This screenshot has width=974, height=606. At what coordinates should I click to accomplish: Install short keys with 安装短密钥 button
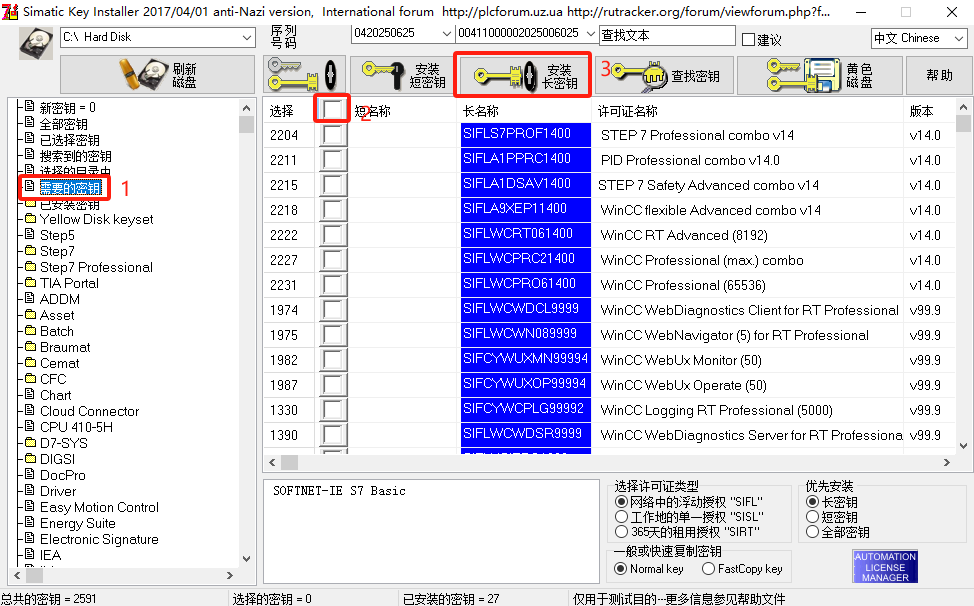(x=403, y=75)
